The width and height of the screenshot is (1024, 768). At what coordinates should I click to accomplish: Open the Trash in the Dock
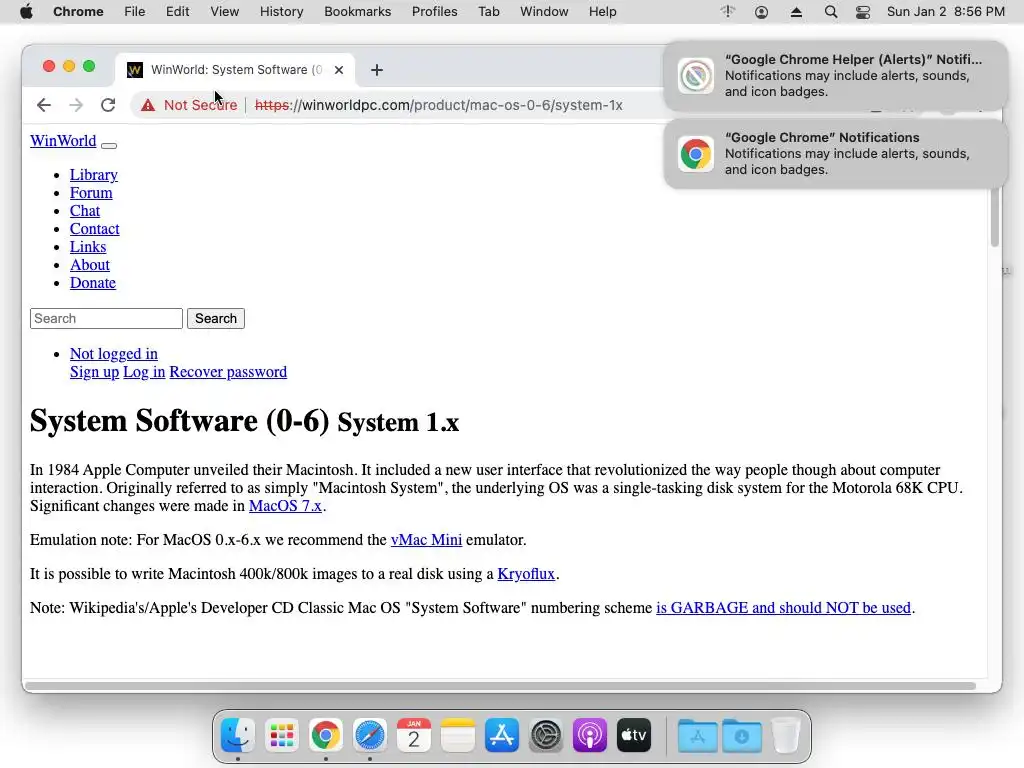pos(786,735)
